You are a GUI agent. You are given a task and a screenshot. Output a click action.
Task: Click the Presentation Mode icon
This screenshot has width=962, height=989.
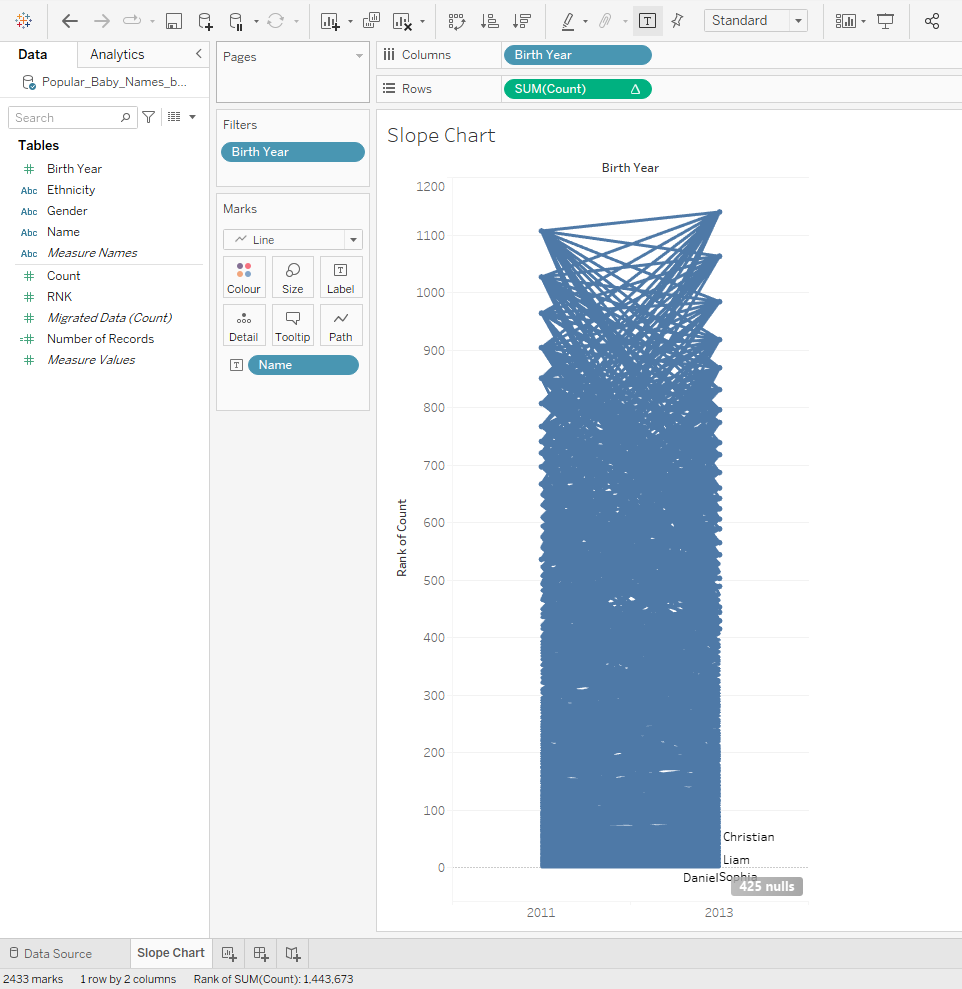pyautogui.click(x=885, y=21)
